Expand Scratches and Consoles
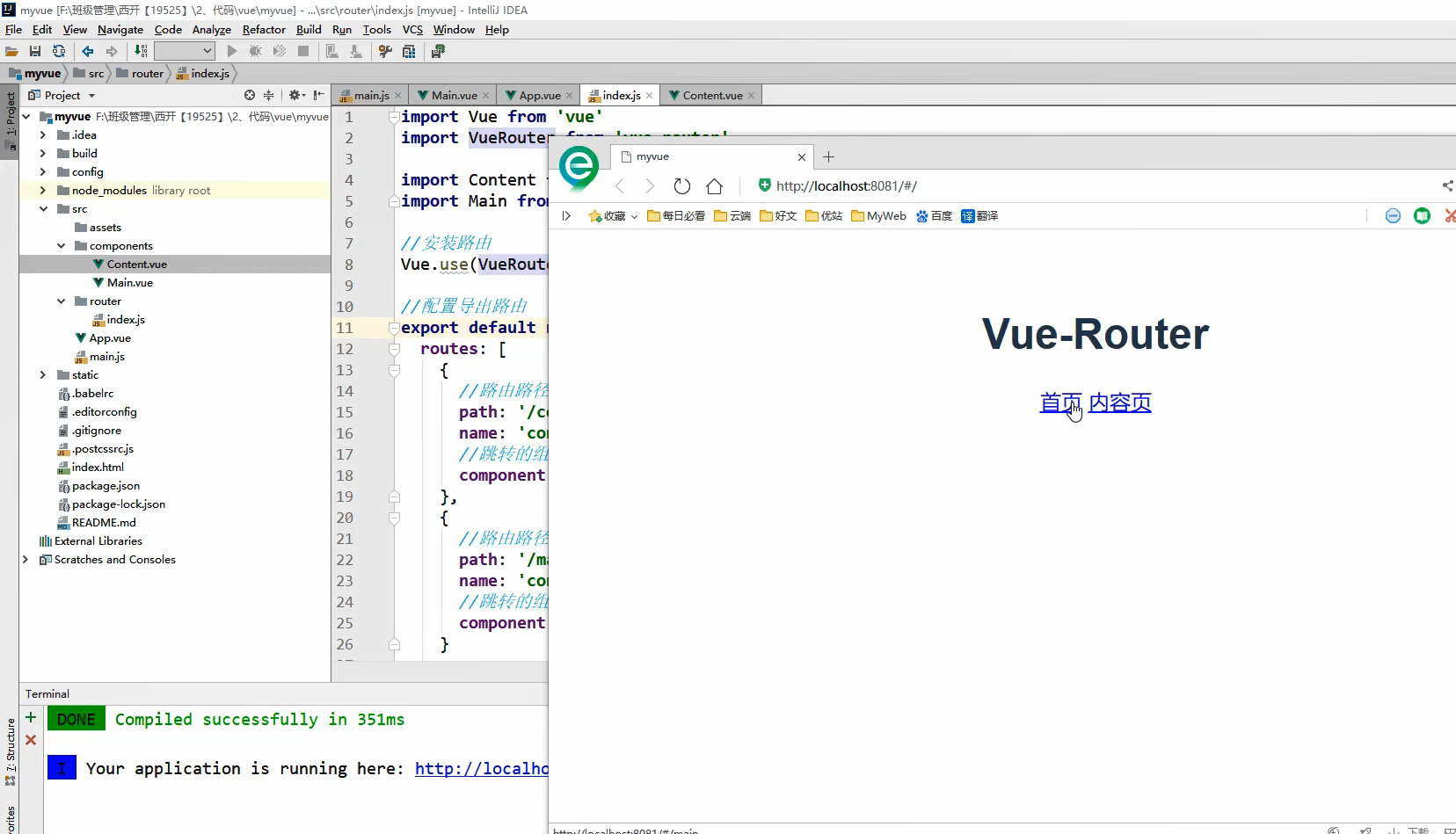Image resolution: width=1456 pixels, height=834 pixels. coord(25,560)
